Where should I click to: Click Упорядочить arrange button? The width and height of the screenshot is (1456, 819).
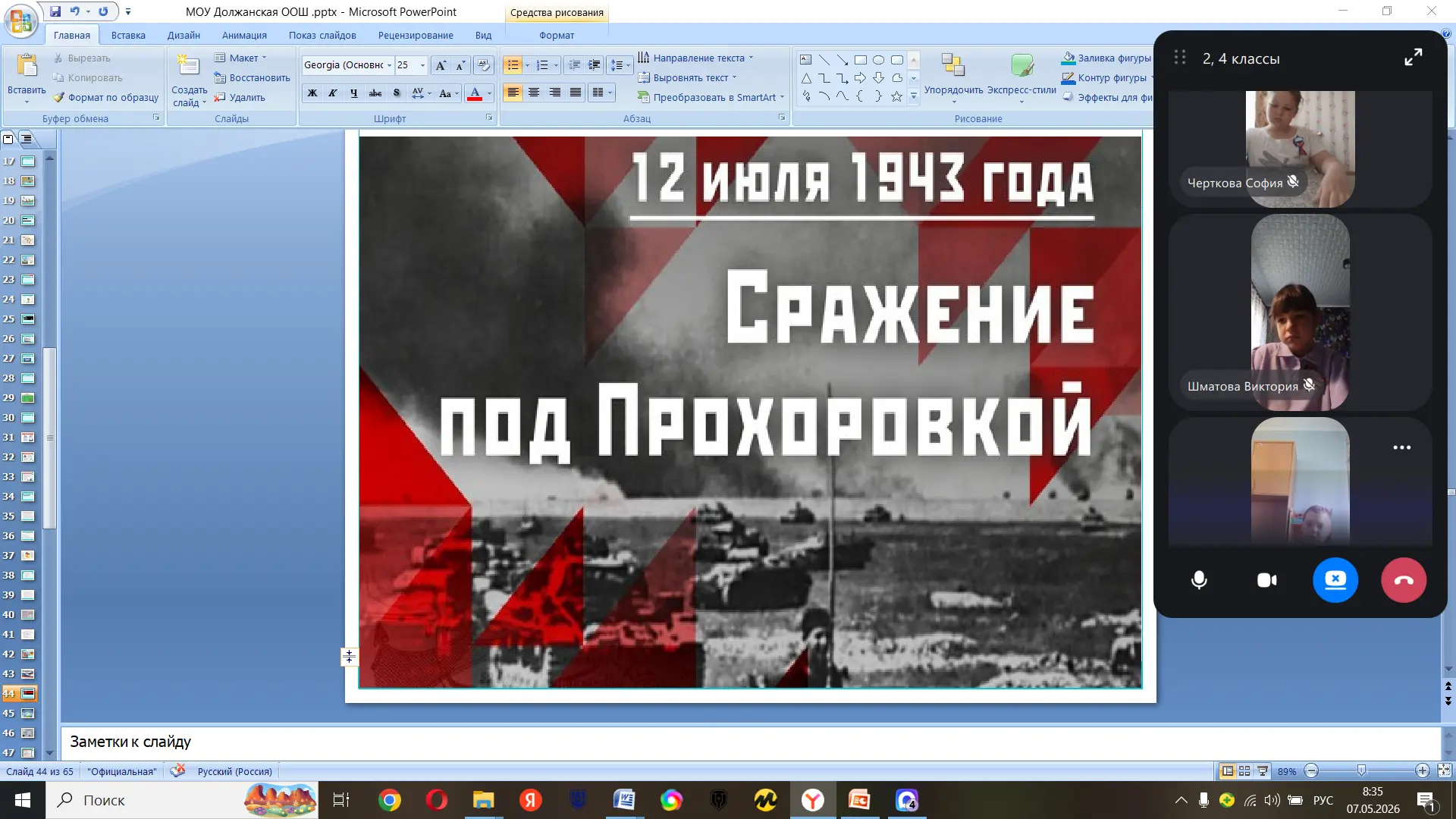[x=953, y=77]
